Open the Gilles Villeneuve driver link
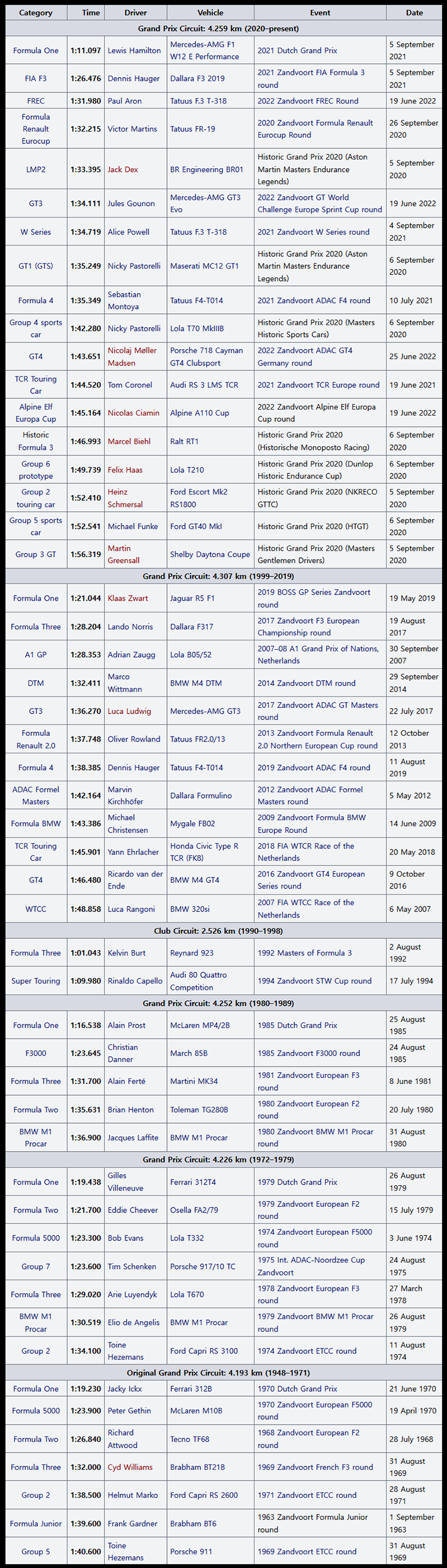This screenshot has height=1568, width=447. (x=125, y=1182)
